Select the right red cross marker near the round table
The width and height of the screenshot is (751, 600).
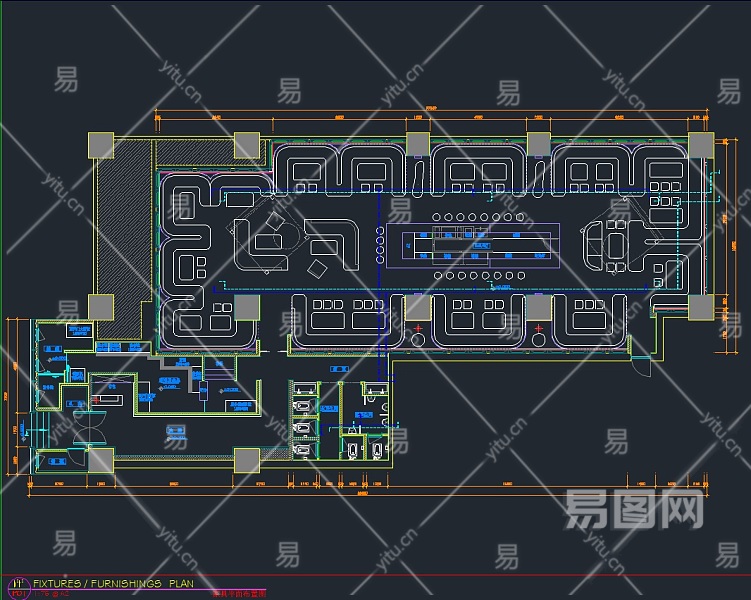click(x=538, y=328)
